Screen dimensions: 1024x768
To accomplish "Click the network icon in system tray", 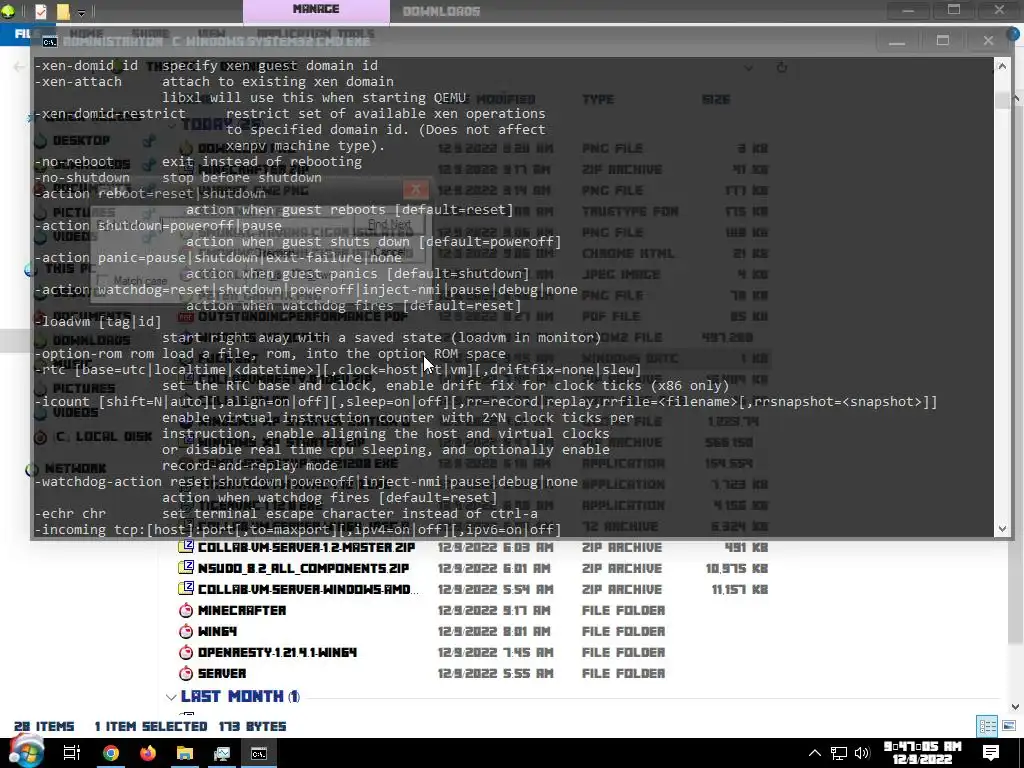I will coord(839,753).
